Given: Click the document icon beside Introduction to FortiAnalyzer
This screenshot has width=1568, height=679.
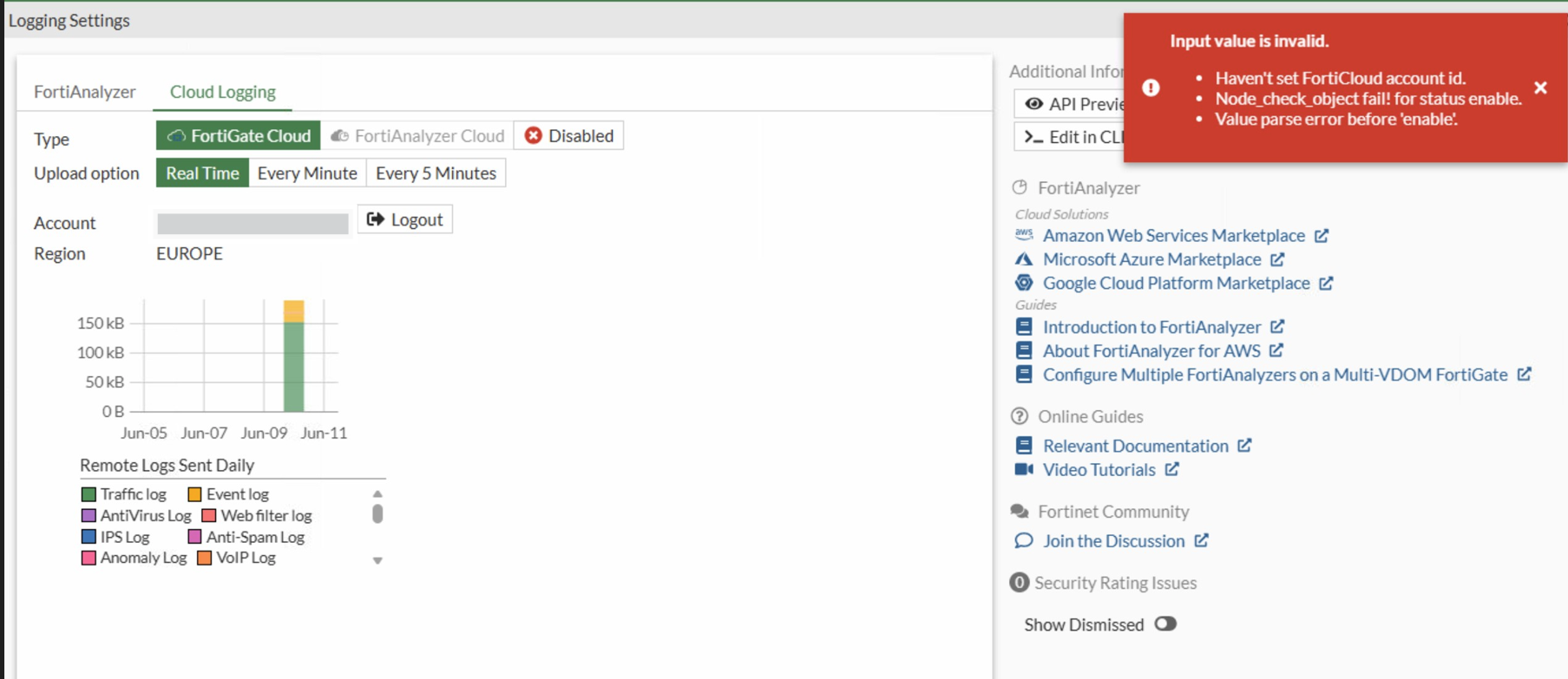Looking at the screenshot, I should coord(1024,327).
